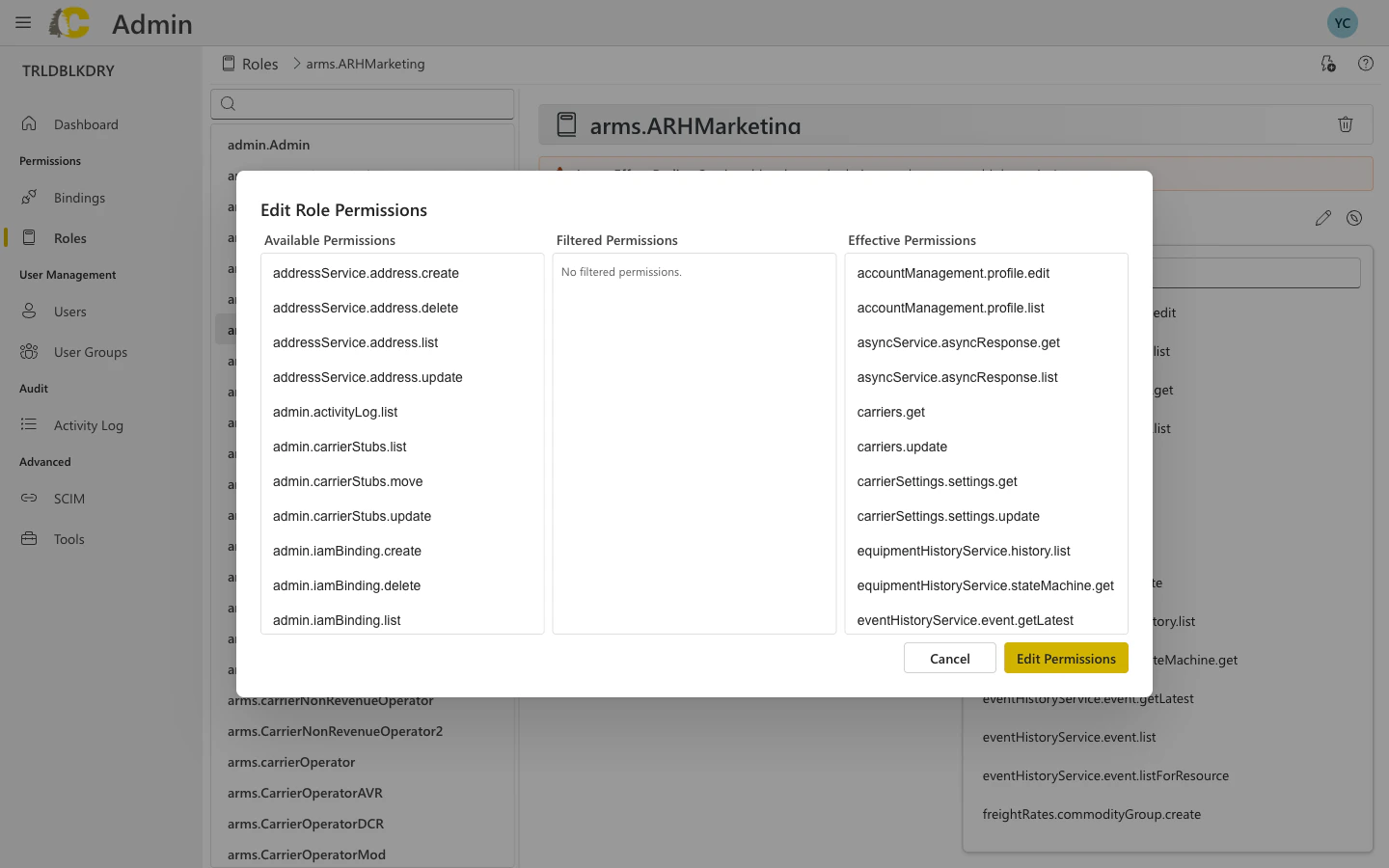Screen dimensions: 1389x868
Task: View the Activity Log under Audit
Action: pos(88,424)
